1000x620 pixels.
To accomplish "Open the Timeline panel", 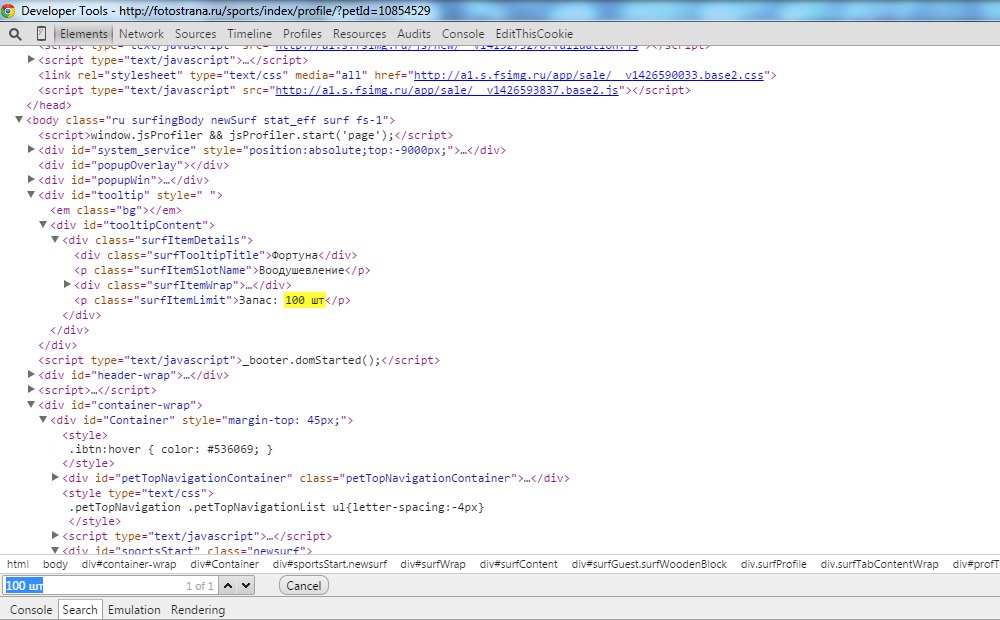I will (x=249, y=34).
